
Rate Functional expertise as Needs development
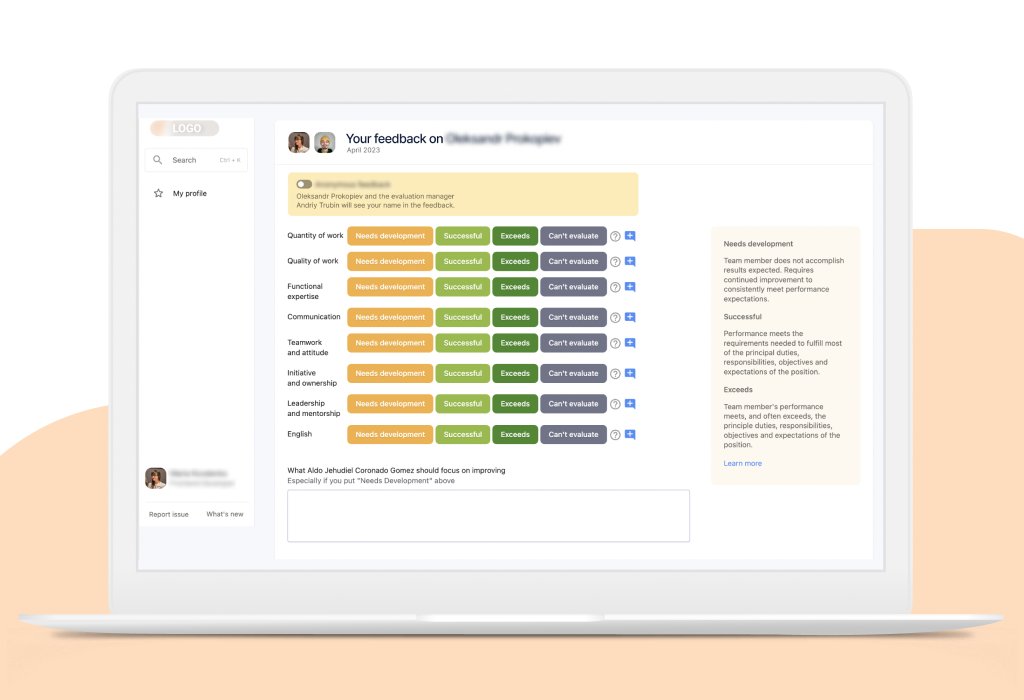coord(390,287)
